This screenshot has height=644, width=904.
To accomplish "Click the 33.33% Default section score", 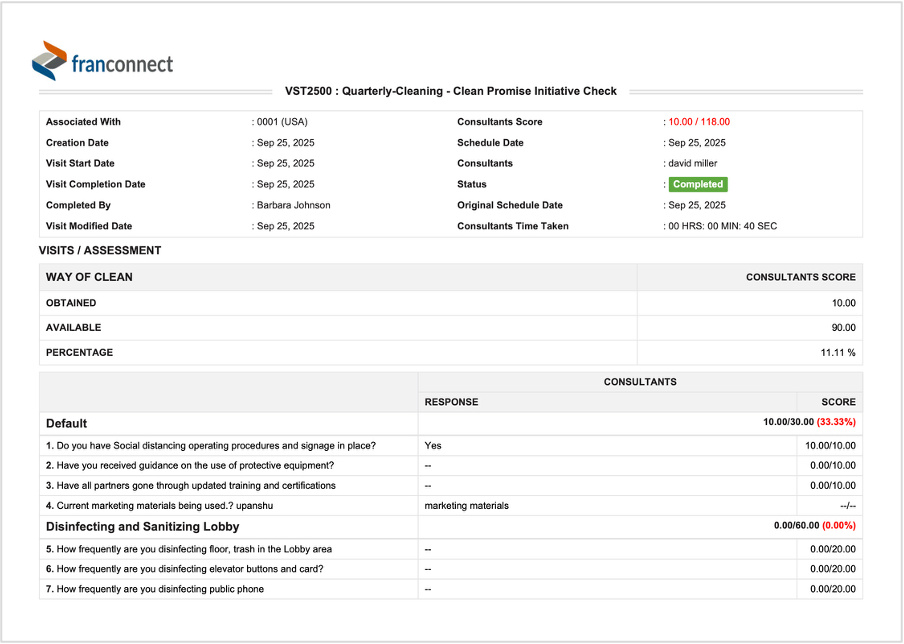I will tap(836, 422).
